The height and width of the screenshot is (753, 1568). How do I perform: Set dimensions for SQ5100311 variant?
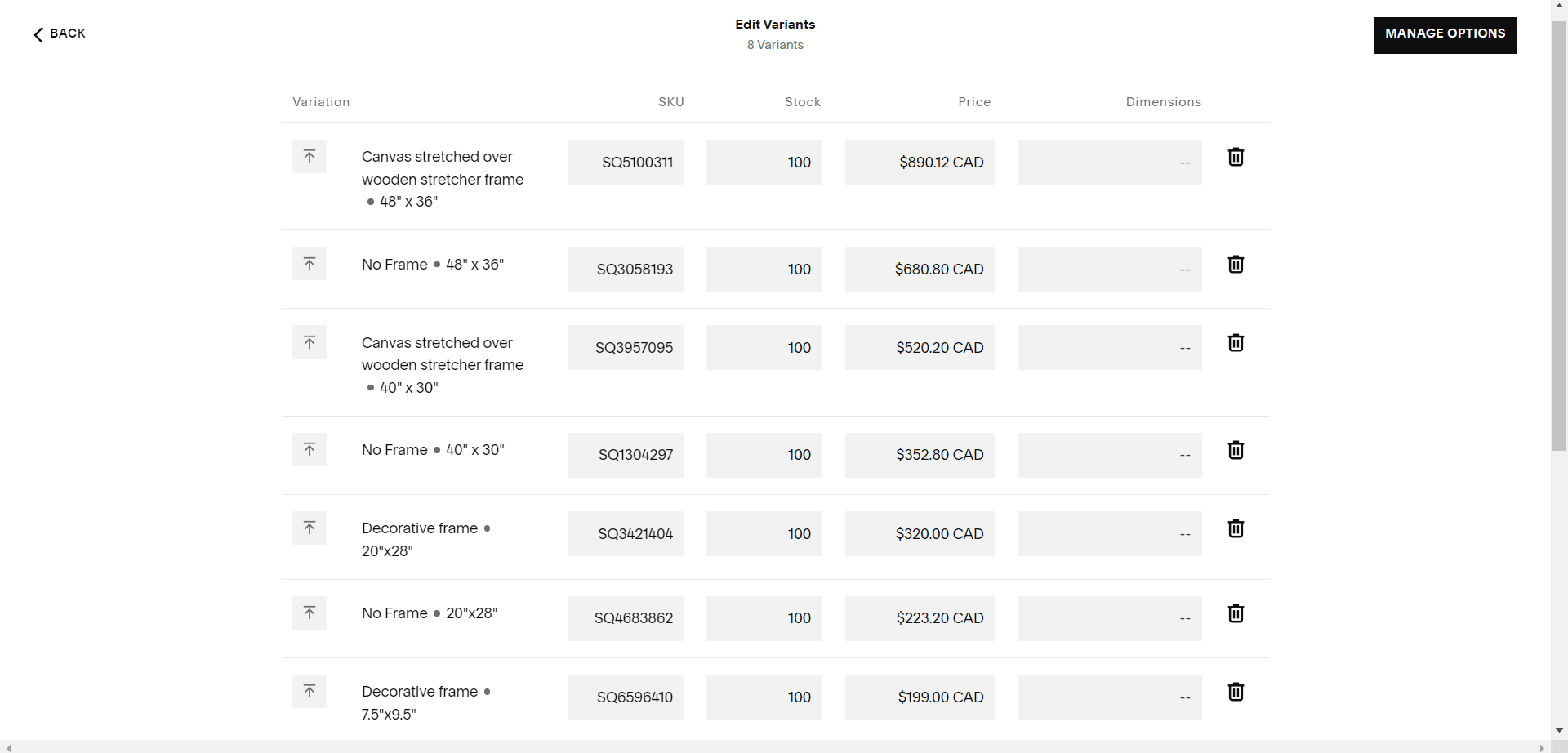[1110, 162]
